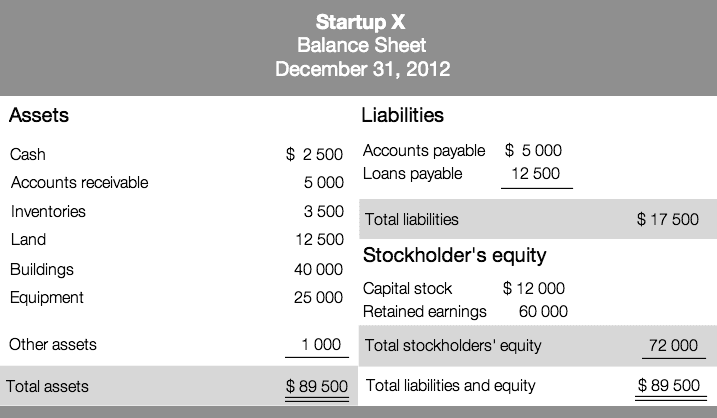717x418 pixels.
Task: Select the Total stockholders' equity figure 72 000
Action: tap(674, 345)
